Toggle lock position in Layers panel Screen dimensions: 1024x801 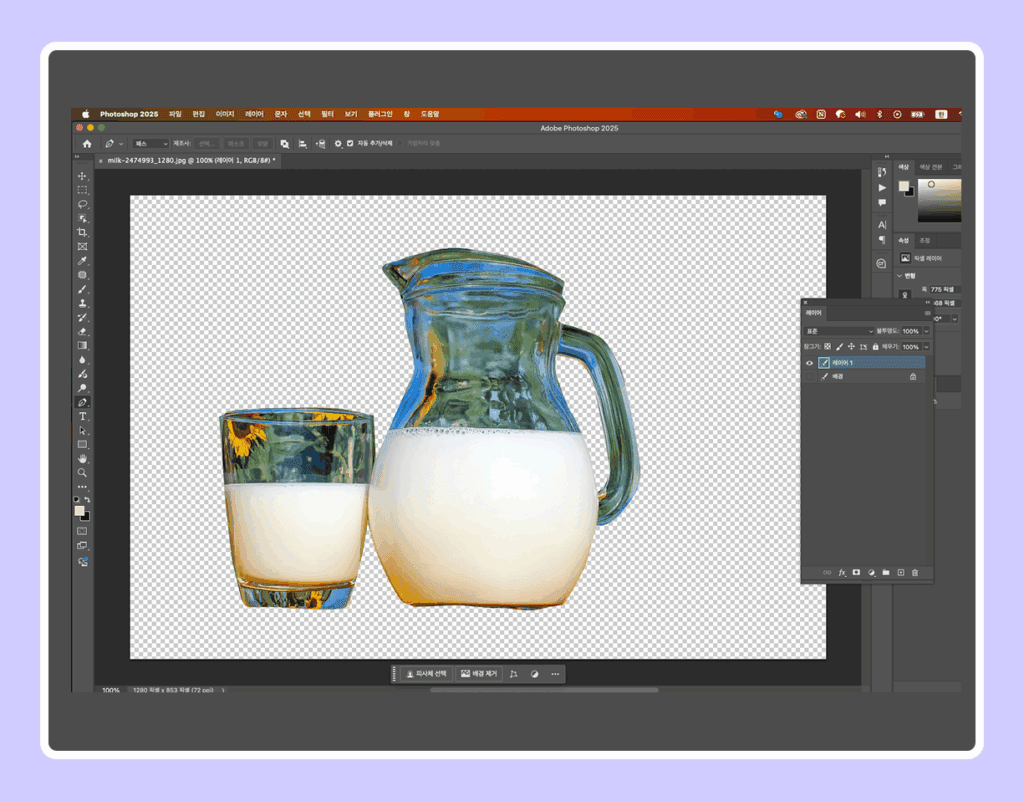851,347
